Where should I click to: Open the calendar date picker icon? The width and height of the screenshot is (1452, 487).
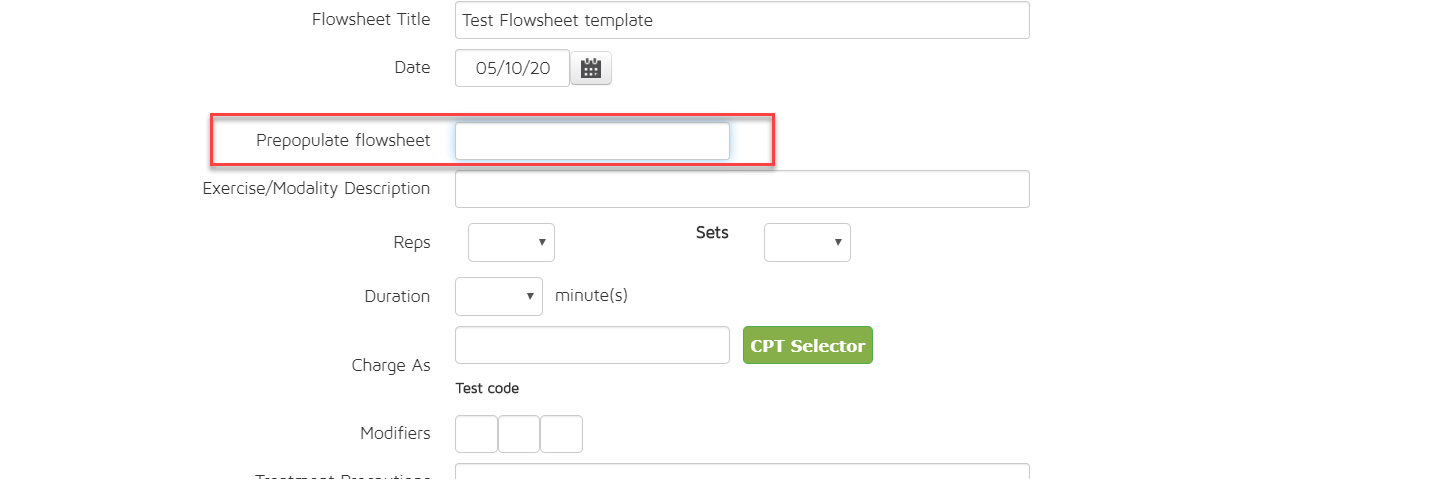(591, 68)
